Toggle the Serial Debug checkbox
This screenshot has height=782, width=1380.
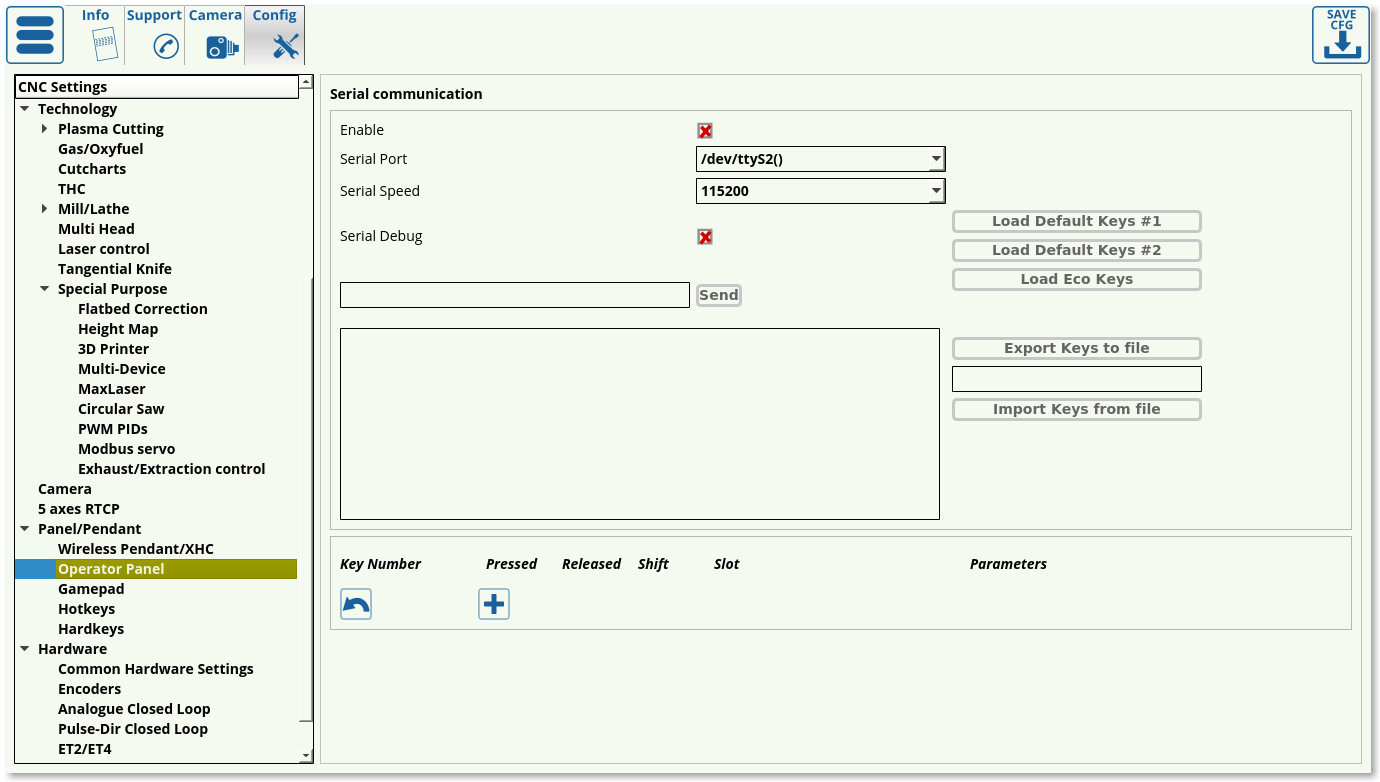705,237
